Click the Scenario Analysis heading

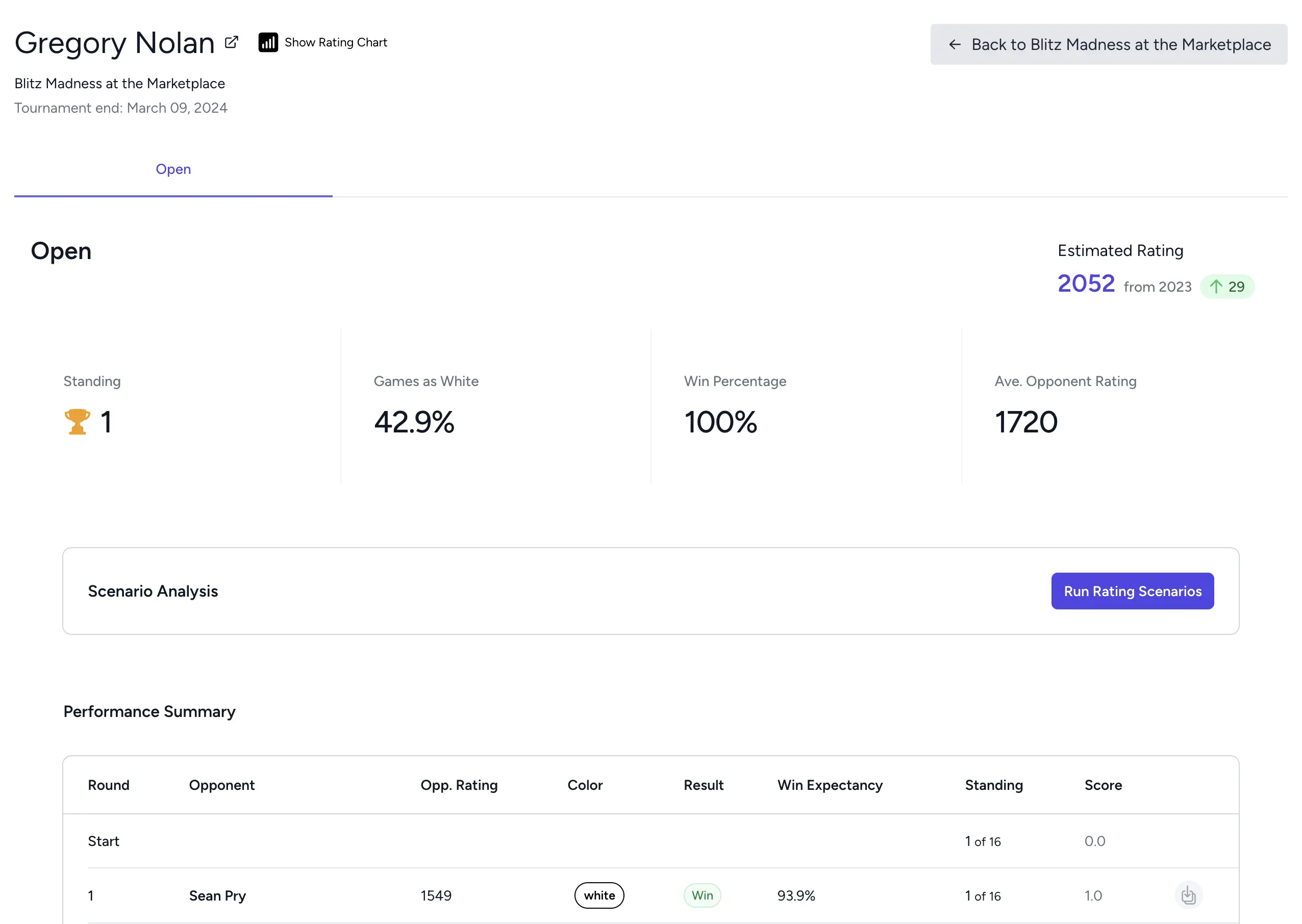tap(153, 592)
